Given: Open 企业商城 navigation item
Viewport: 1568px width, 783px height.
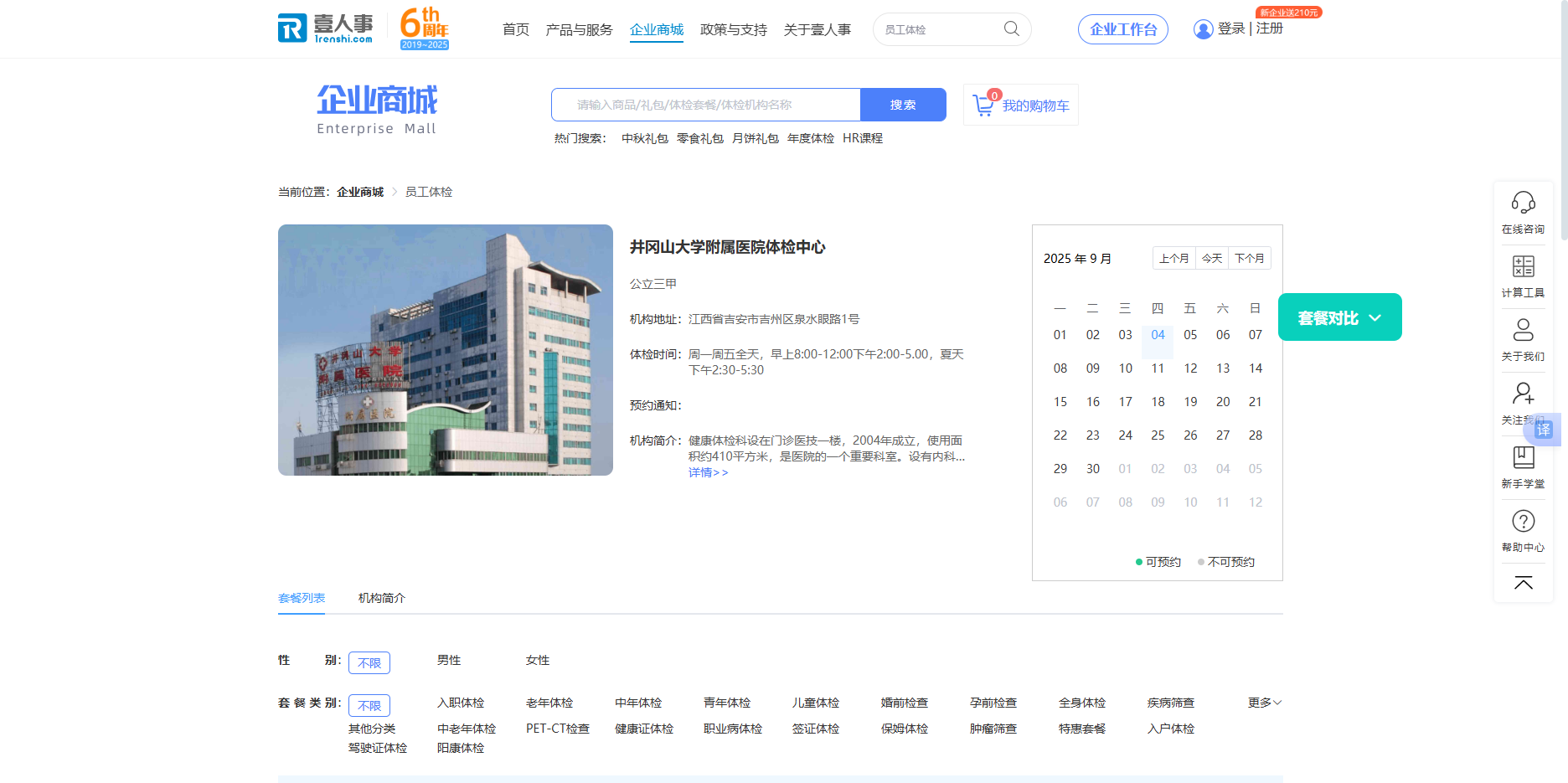Looking at the screenshot, I should [x=657, y=29].
